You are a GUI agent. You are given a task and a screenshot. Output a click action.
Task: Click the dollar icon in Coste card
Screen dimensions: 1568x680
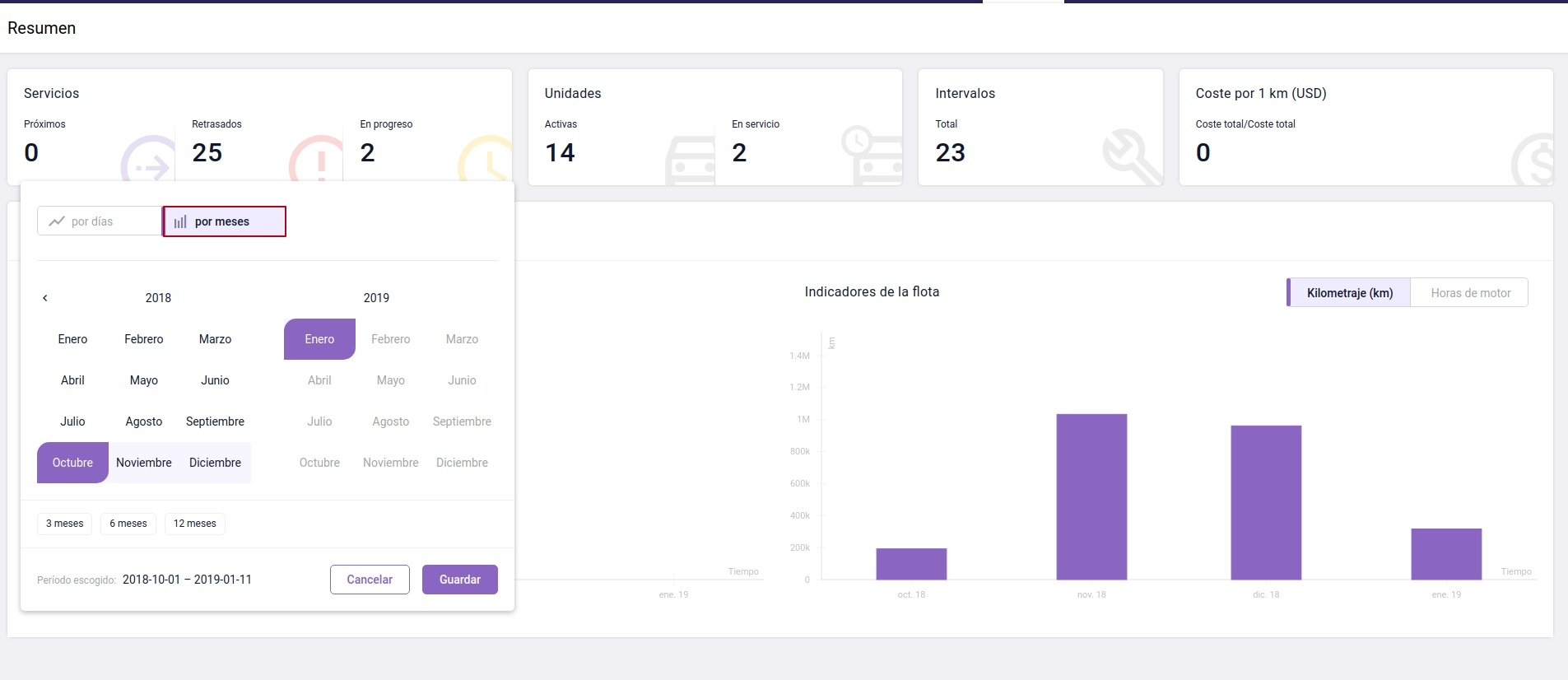point(1533,161)
